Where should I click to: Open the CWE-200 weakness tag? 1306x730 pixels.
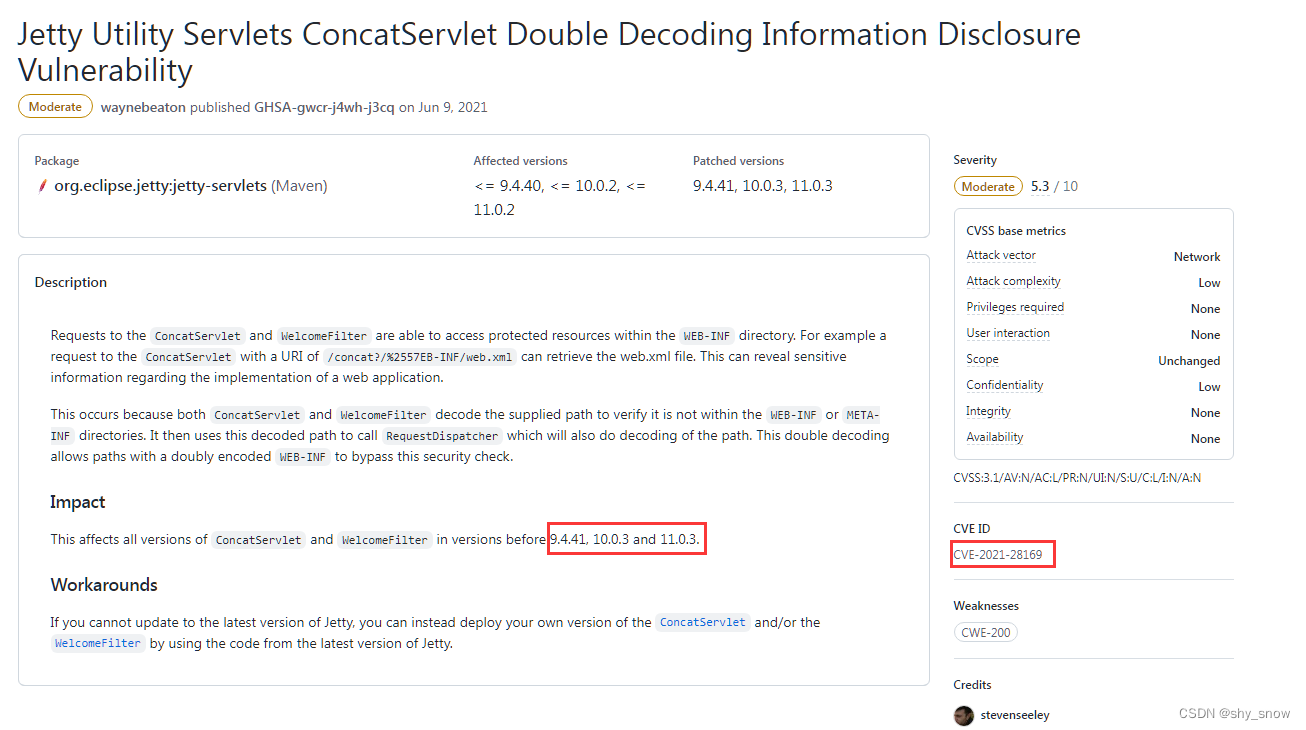(x=986, y=632)
